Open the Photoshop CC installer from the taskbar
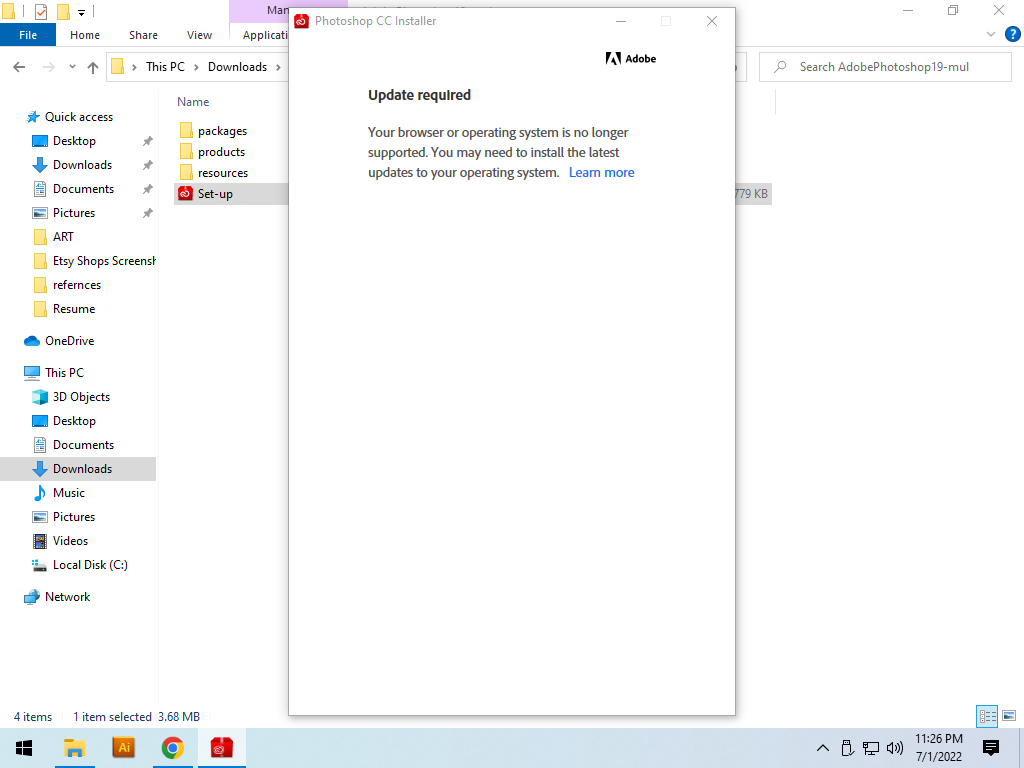This screenshot has height=768, width=1024. click(222, 747)
